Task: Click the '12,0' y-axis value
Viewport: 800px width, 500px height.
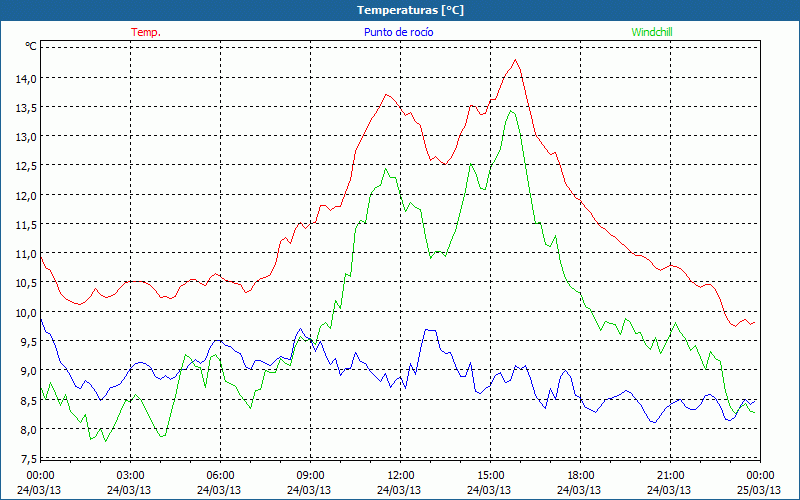Action: coord(26,195)
